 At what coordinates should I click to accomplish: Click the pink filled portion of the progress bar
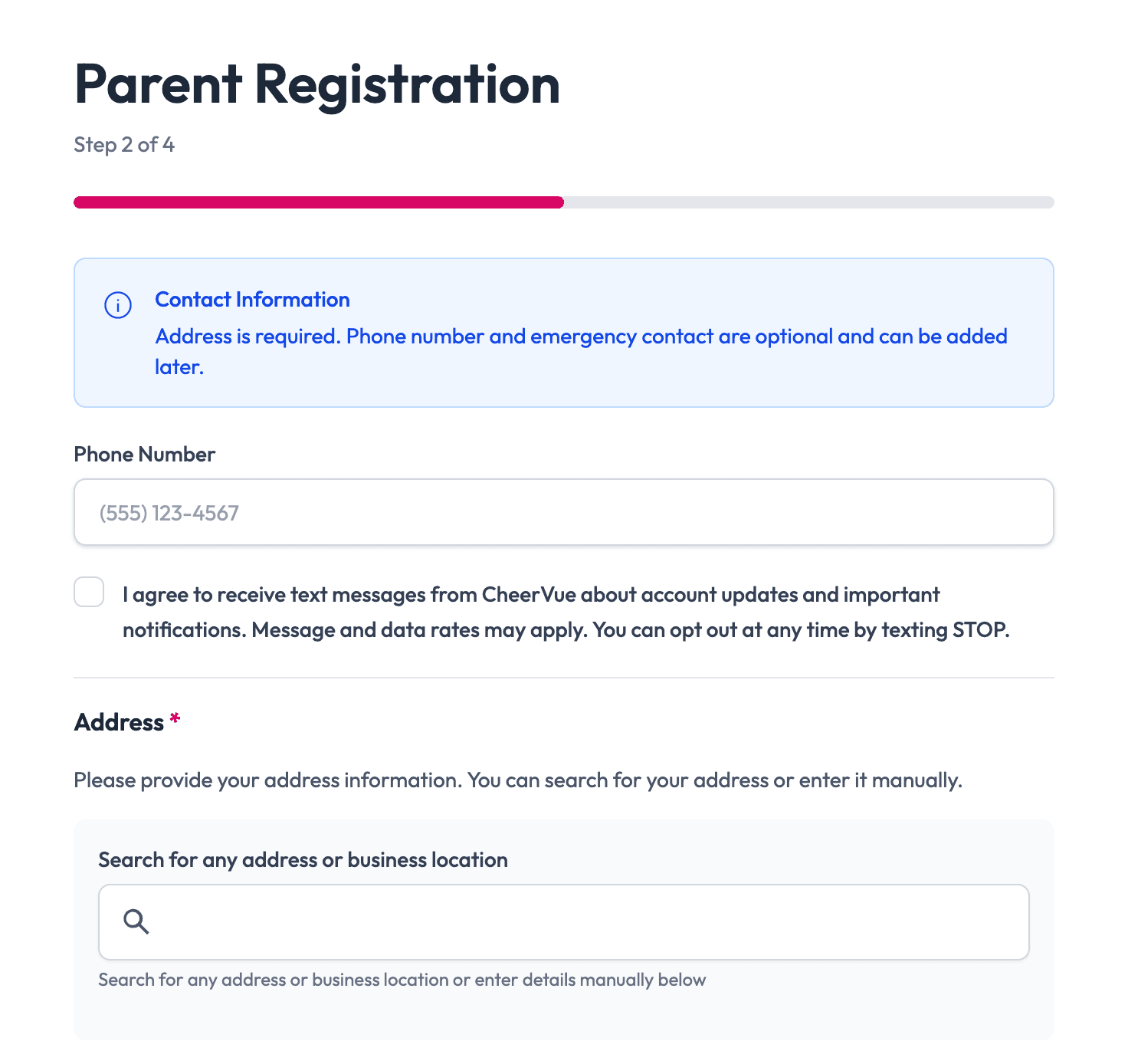click(x=318, y=202)
